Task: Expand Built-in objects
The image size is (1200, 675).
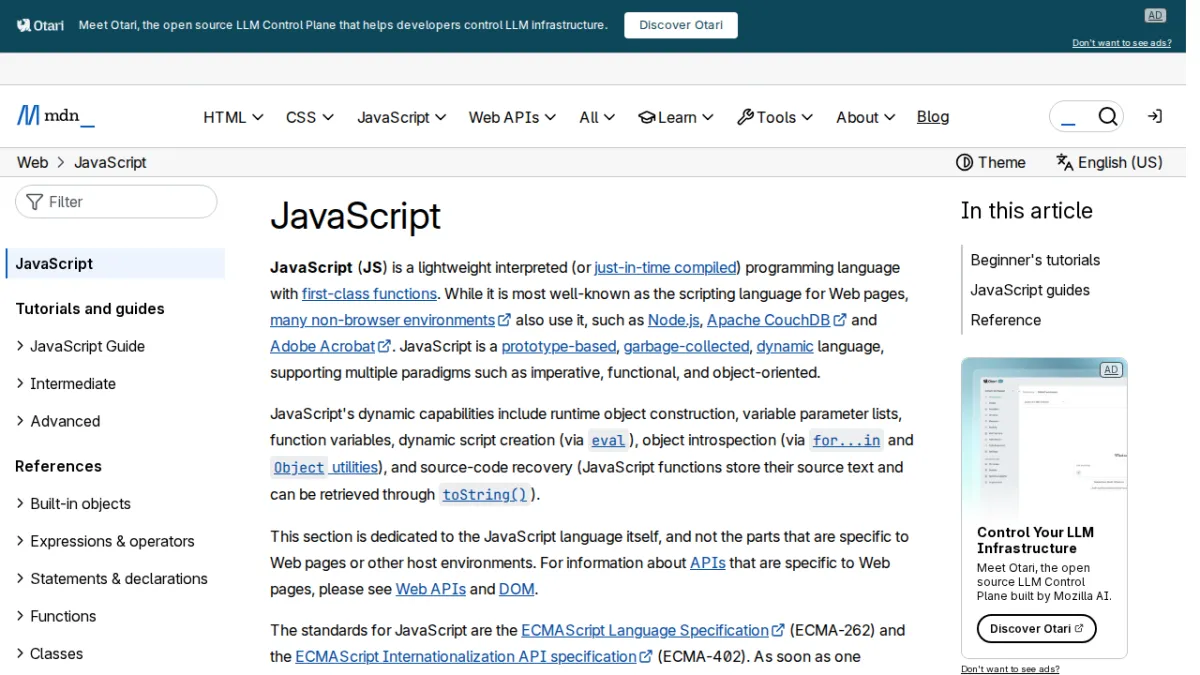Action: pyautogui.click(x=80, y=503)
